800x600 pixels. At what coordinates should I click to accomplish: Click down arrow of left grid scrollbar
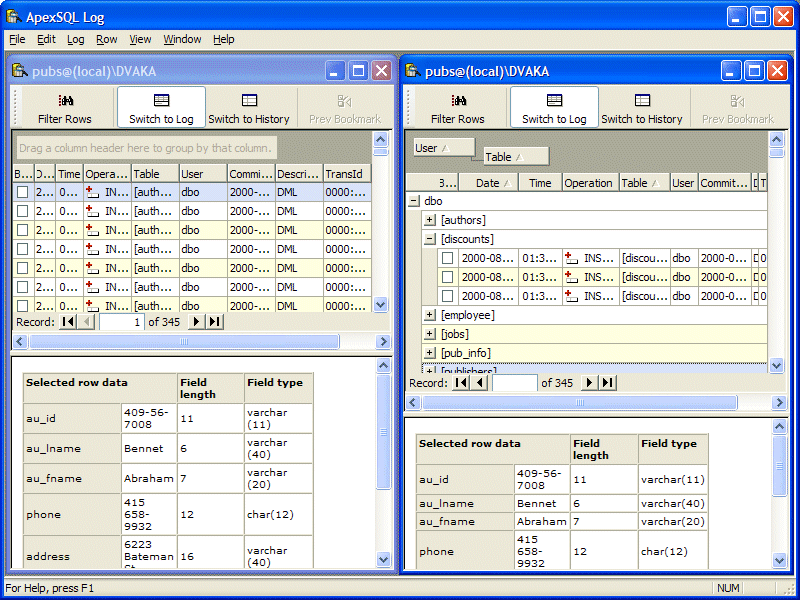tap(381, 305)
